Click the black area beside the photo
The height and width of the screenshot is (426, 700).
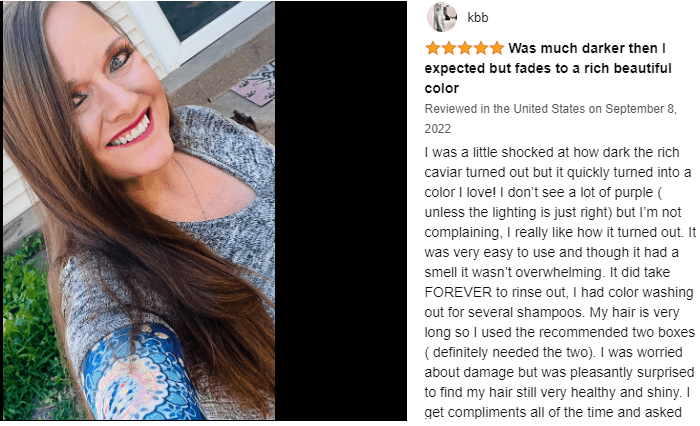click(x=341, y=210)
